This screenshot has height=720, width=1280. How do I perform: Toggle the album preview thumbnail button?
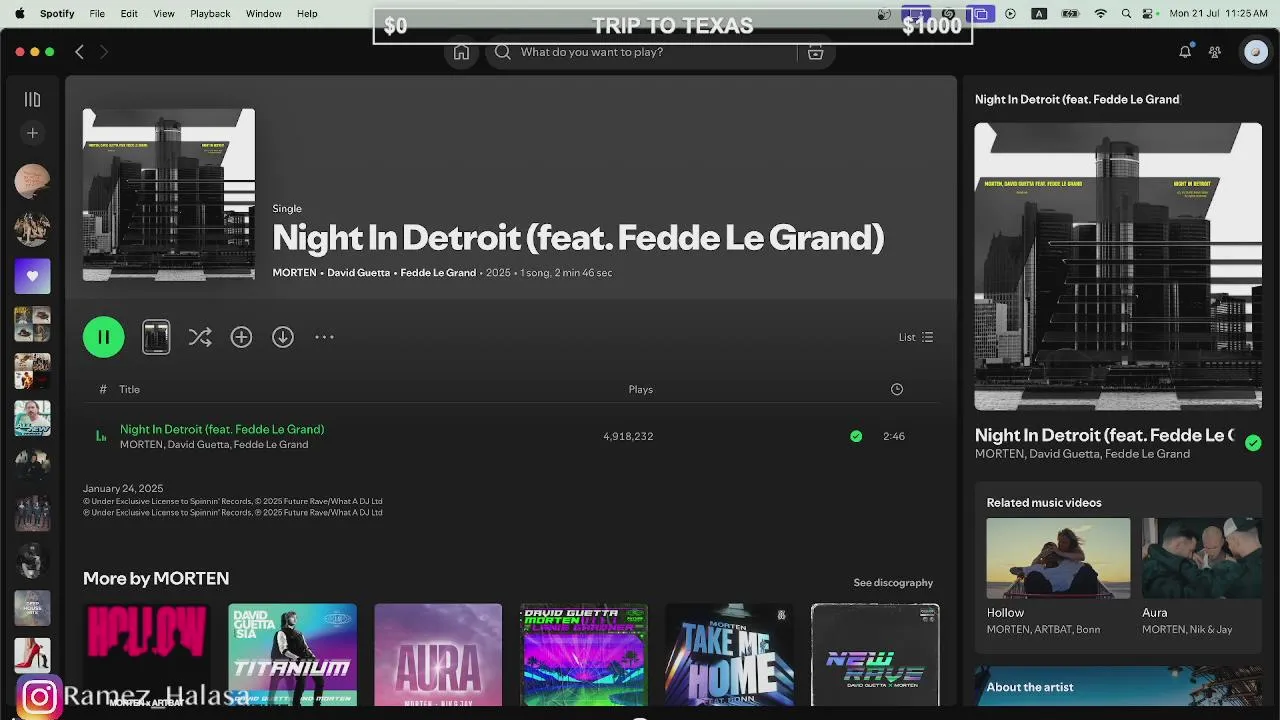tap(156, 337)
